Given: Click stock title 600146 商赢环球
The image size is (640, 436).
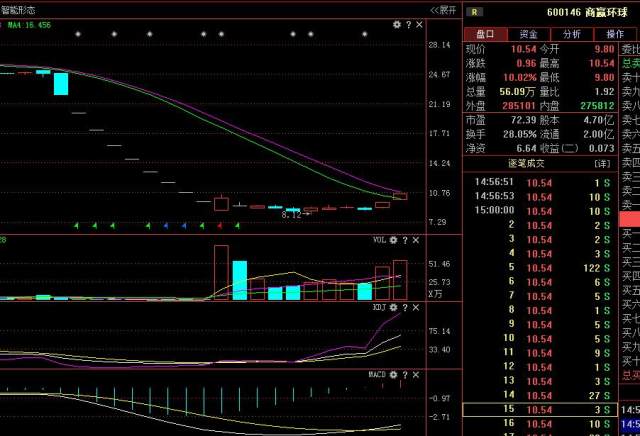Looking at the screenshot, I should (x=587, y=12).
